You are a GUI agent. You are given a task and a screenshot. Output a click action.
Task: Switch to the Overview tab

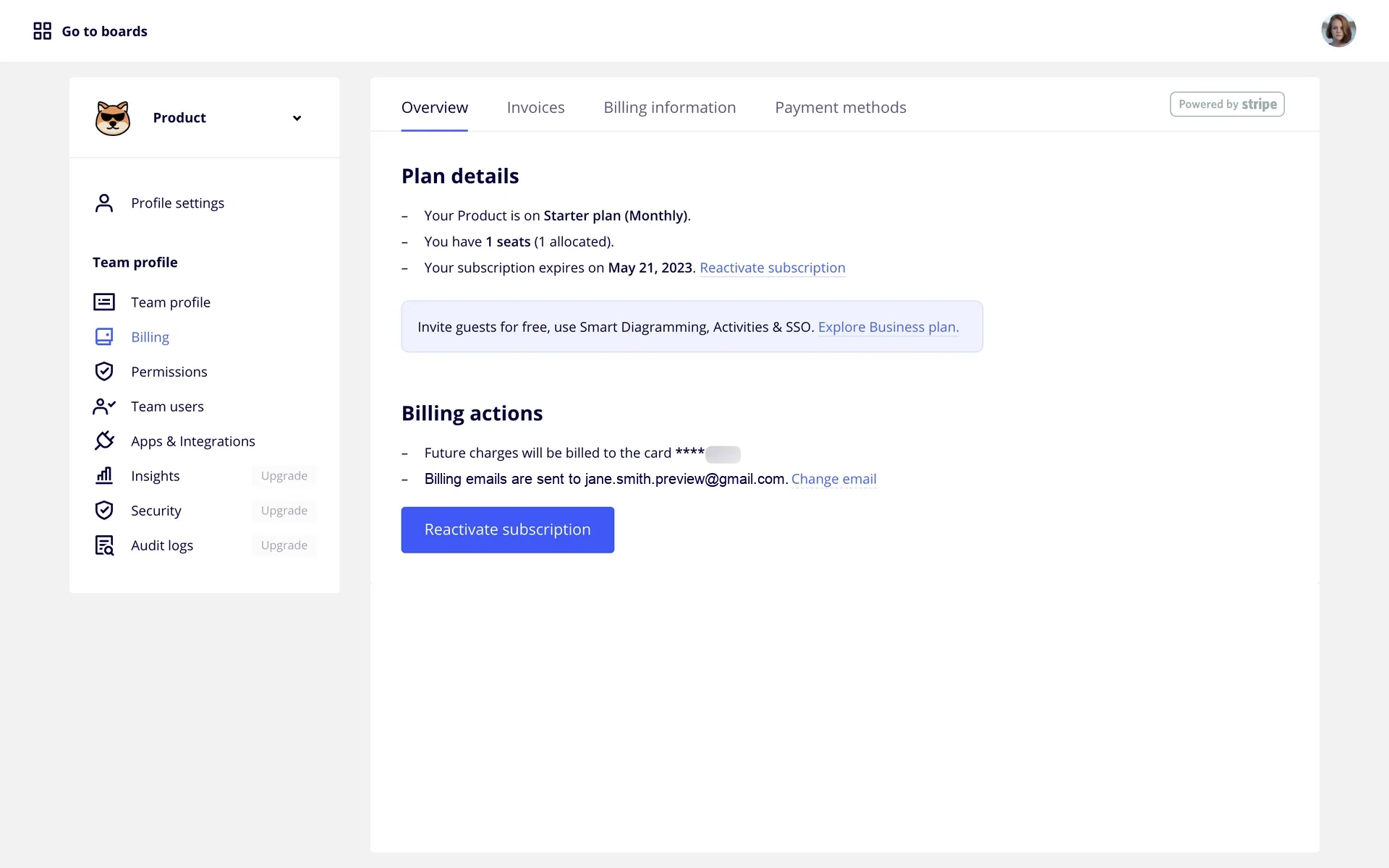435,107
